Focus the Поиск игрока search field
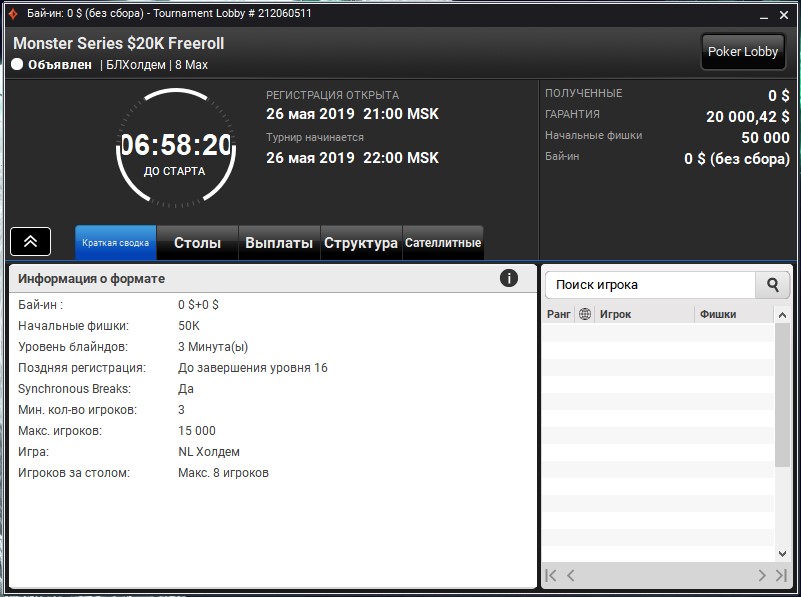 650,284
